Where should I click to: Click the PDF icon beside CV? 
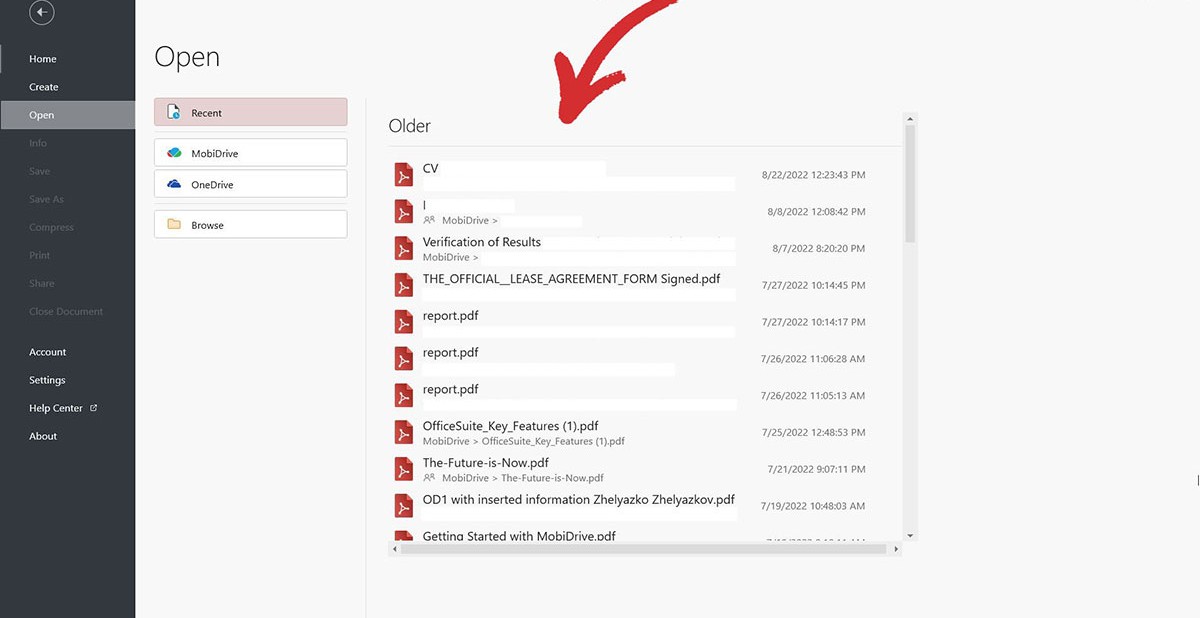pyautogui.click(x=403, y=175)
